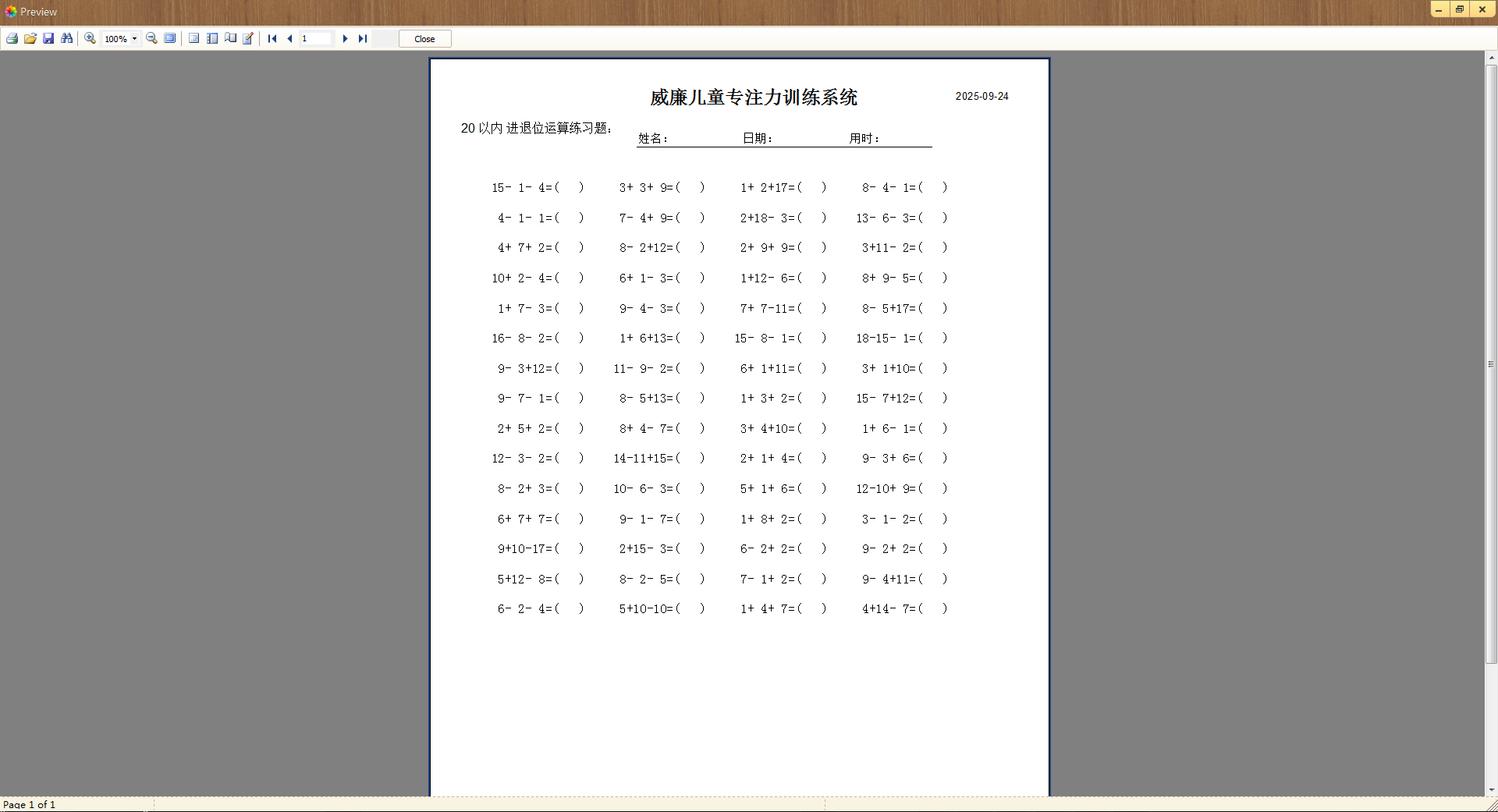1498x812 pixels.
Task: Print the math worksheet
Action: tap(12, 38)
